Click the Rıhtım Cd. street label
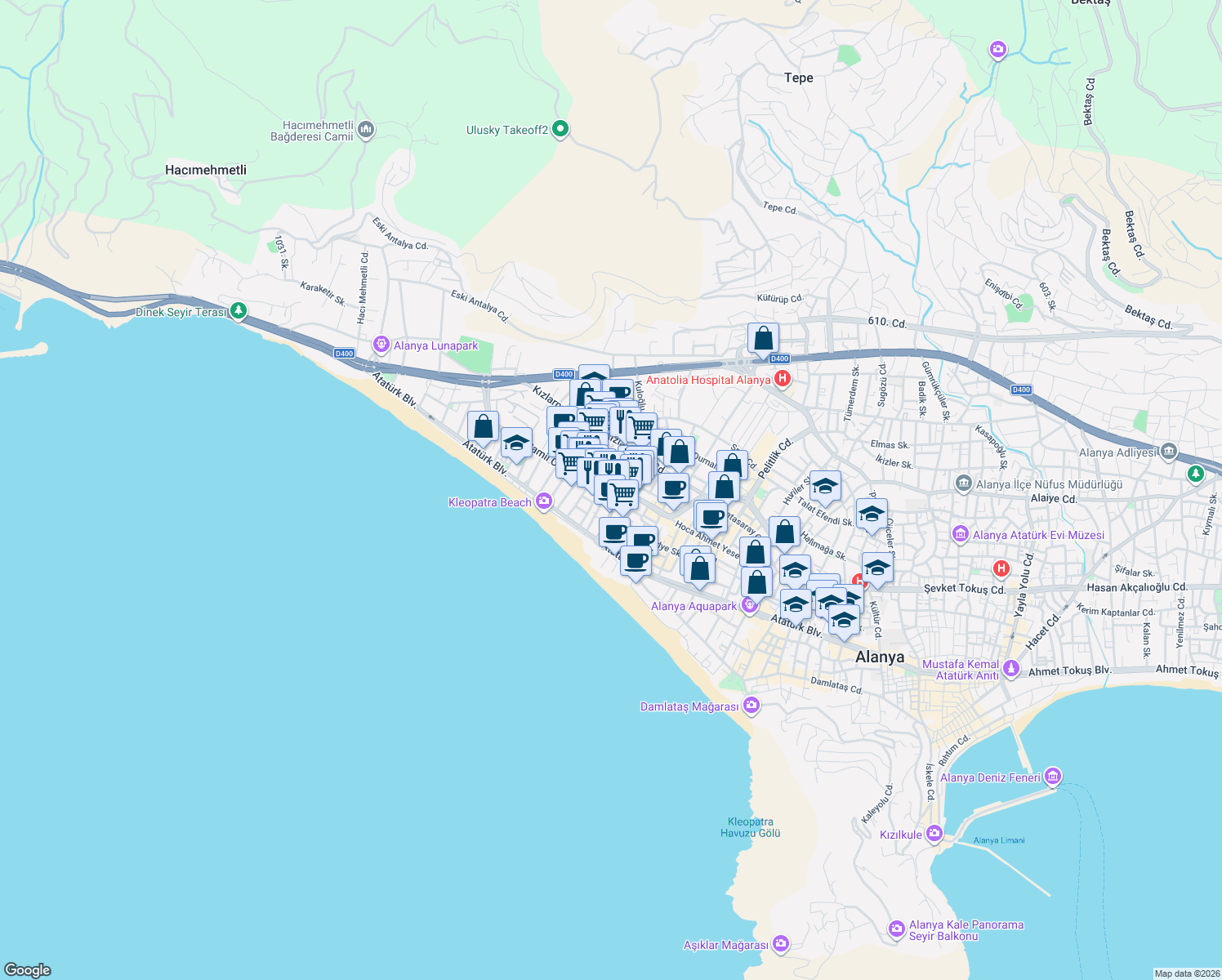 (954, 750)
